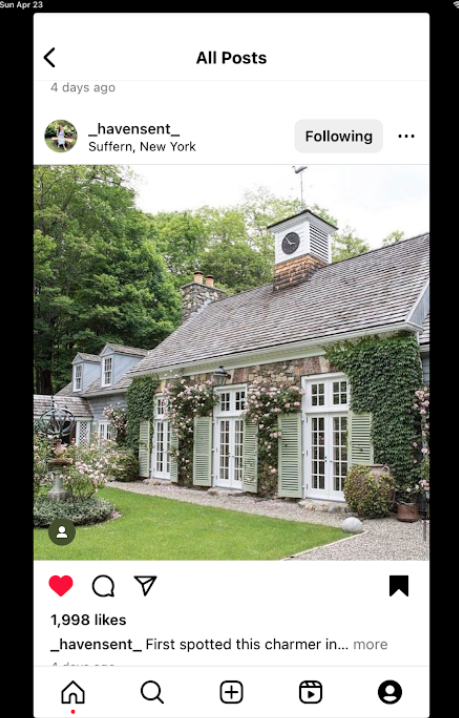Image resolution: width=459 pixels, height=718 pixels.
Task: Go to Home tab
Action: coord(73,692)
